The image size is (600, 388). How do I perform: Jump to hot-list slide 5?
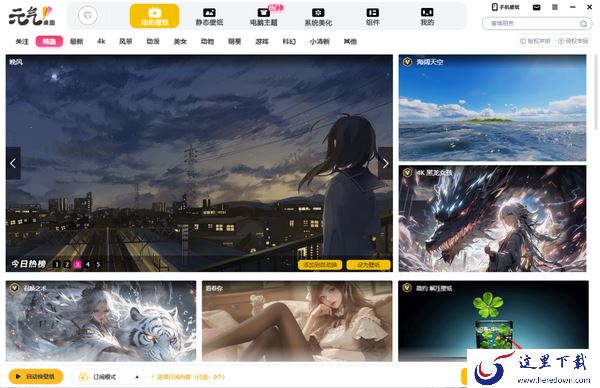(98, 264)
